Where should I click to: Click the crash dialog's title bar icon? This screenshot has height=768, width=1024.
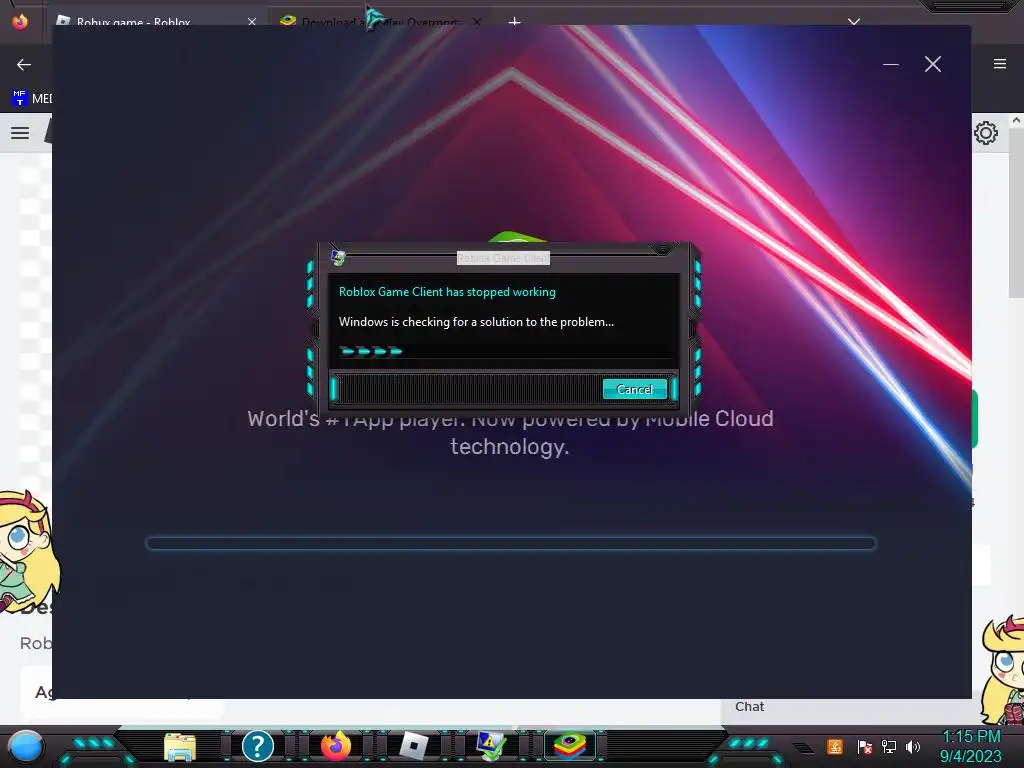pos(338,257)
